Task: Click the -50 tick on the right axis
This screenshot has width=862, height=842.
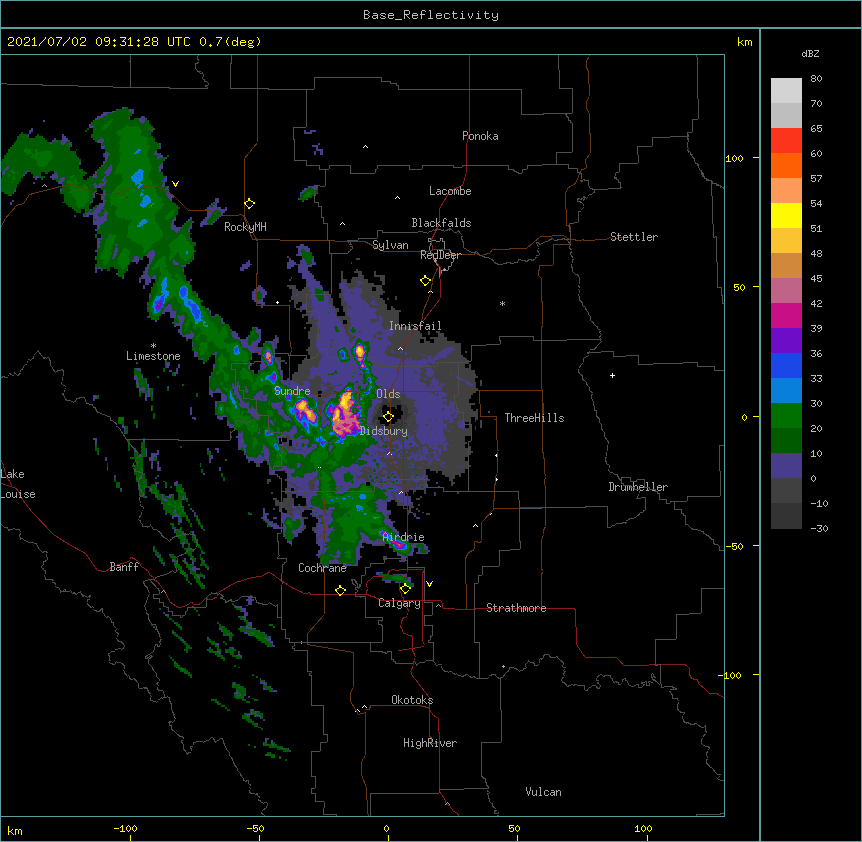Action: [734, 546]
